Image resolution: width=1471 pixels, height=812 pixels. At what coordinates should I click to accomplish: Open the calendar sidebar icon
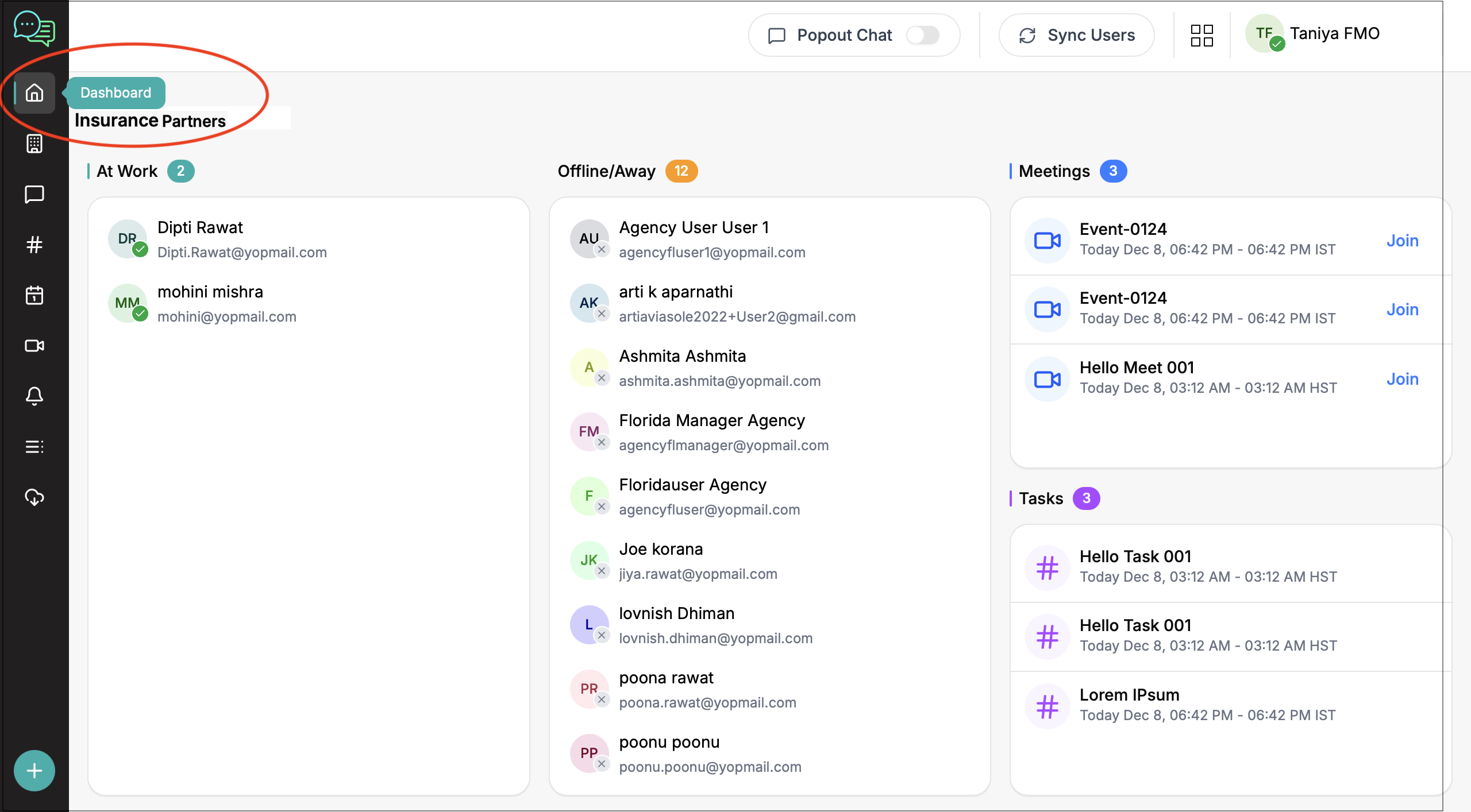coord(34,295)
